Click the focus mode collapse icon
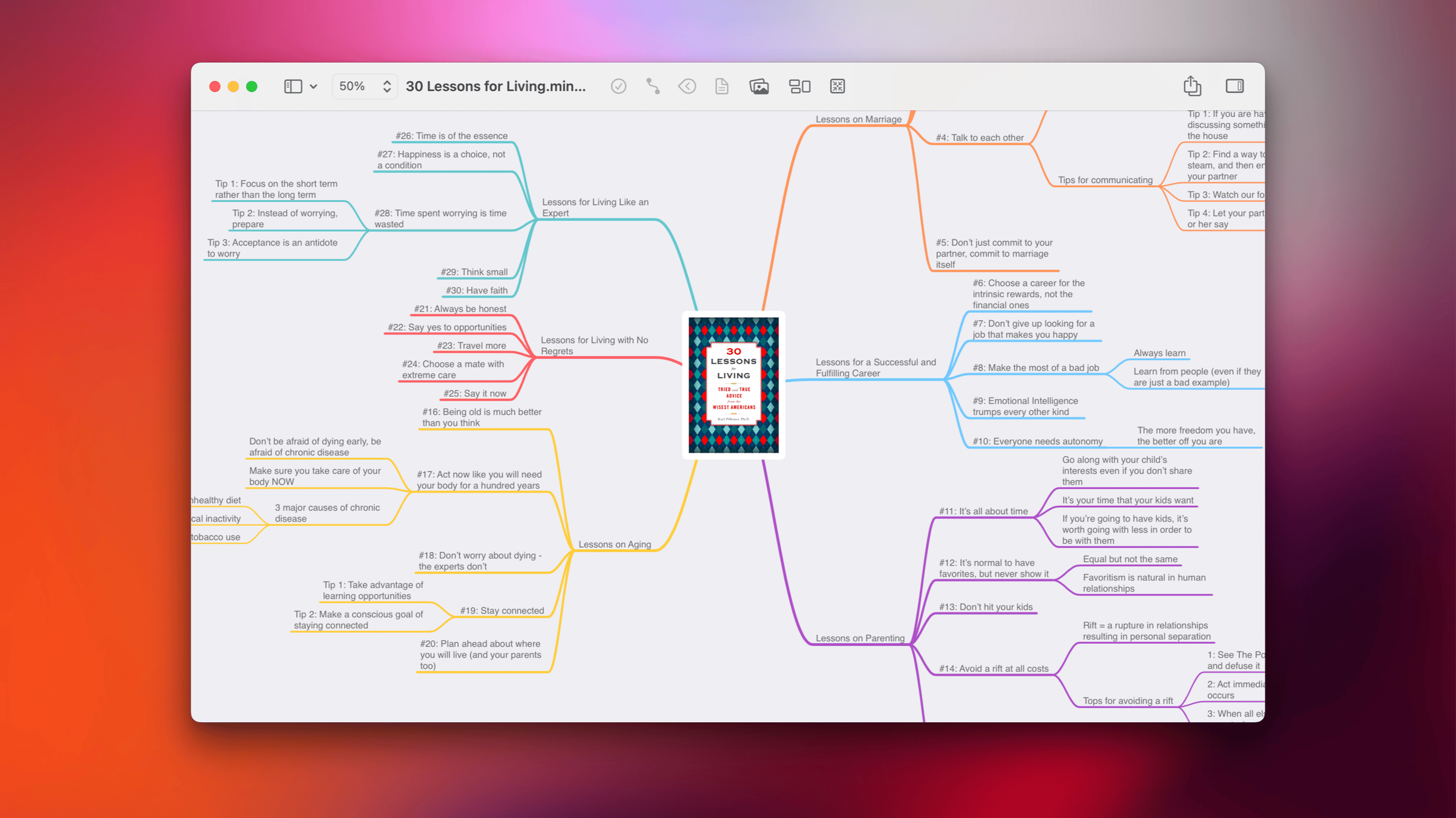Image resolution: width=1456 pixels, height=818 pixels. click(x=837, y=86)
